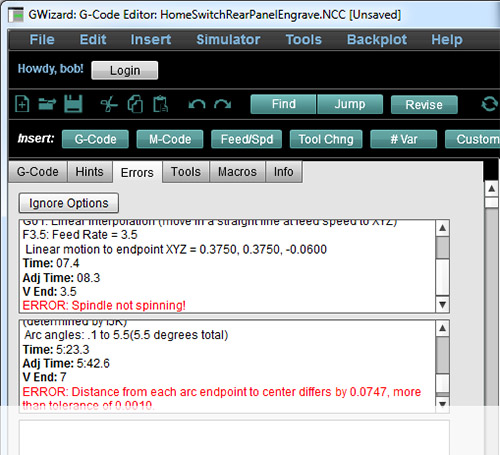500x455 pixels.
Task: Open a file with the folder icon
Action: [x=47, y=104]
